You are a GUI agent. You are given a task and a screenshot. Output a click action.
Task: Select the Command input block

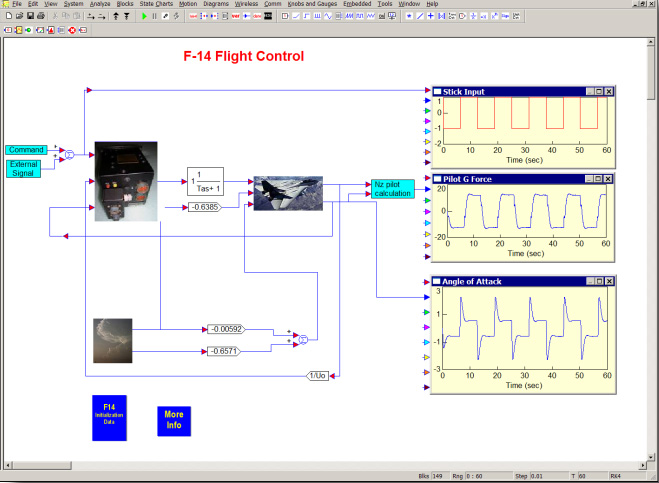coord(26,149)
